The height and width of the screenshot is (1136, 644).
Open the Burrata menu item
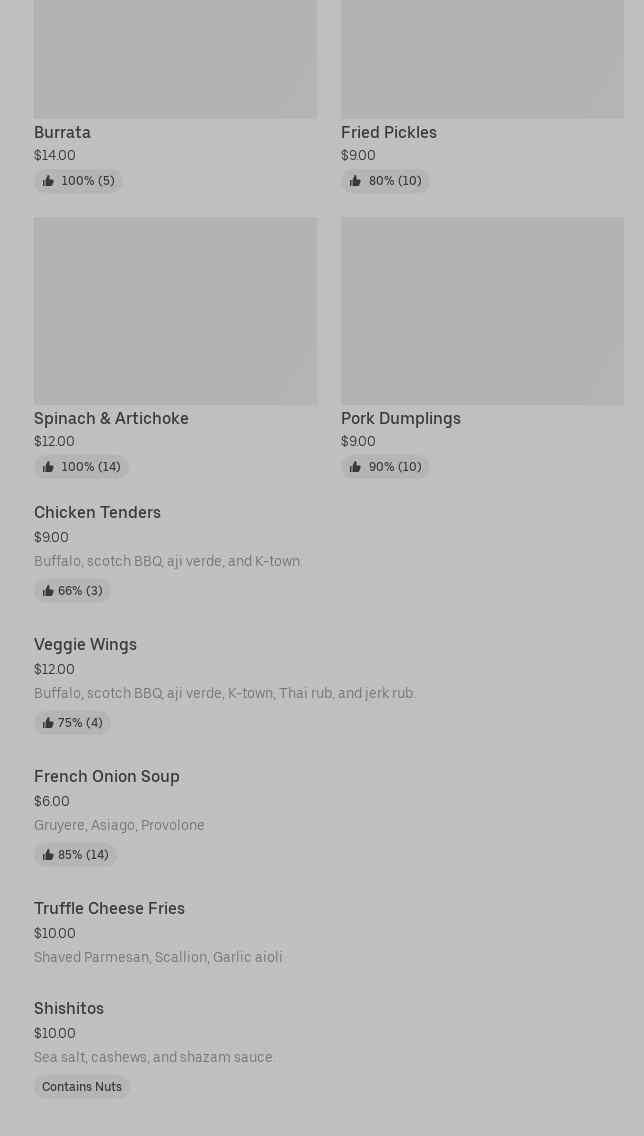tap(62, 132)
